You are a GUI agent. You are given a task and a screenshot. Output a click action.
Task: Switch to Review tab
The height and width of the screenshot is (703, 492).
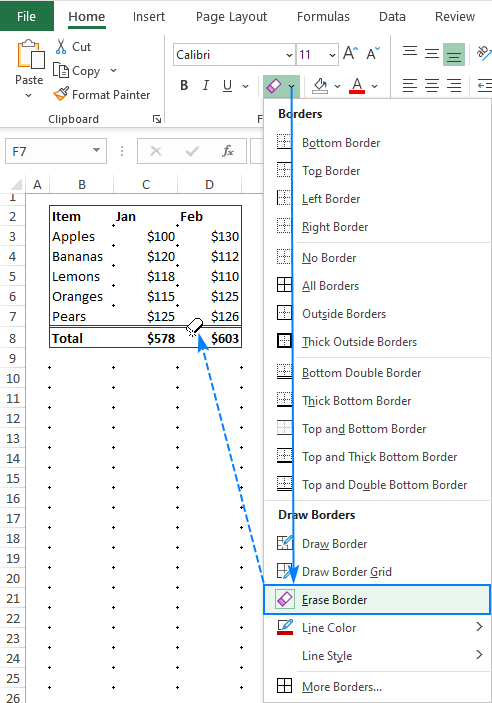tap(455, 17)
